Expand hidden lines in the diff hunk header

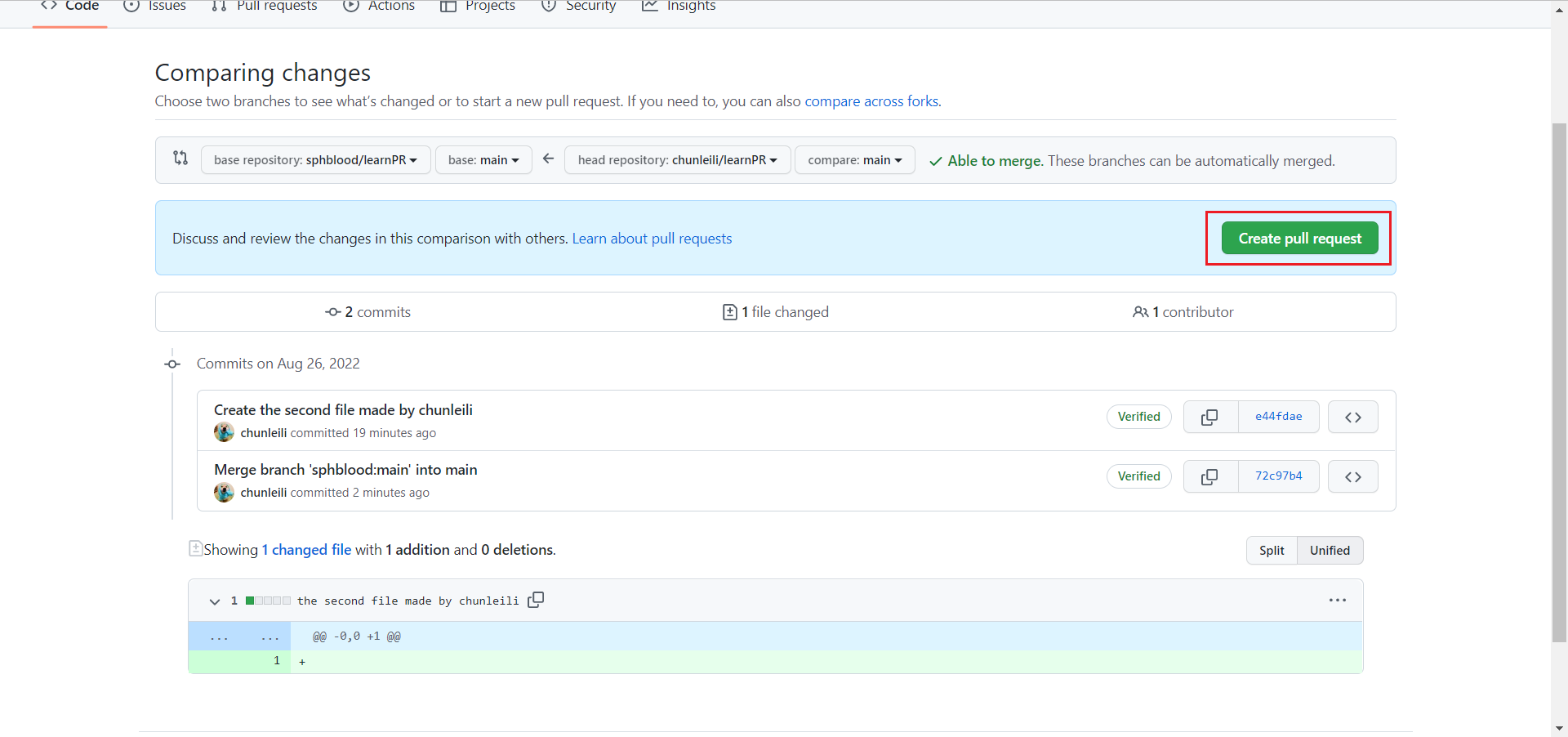point(239,636)
